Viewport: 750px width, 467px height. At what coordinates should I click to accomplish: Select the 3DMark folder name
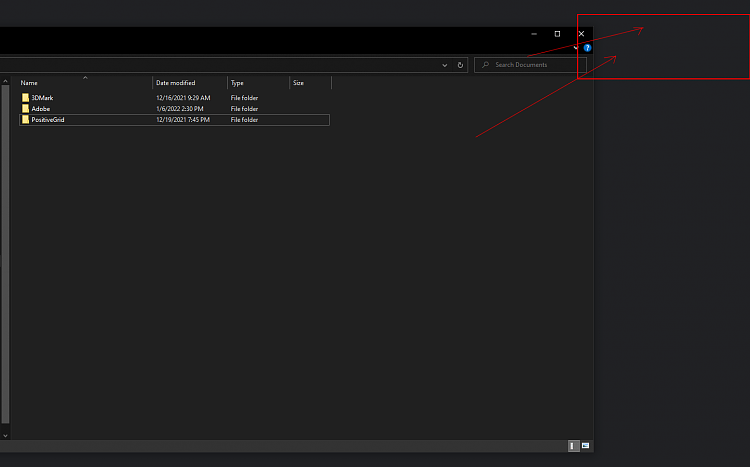[42, 98]
